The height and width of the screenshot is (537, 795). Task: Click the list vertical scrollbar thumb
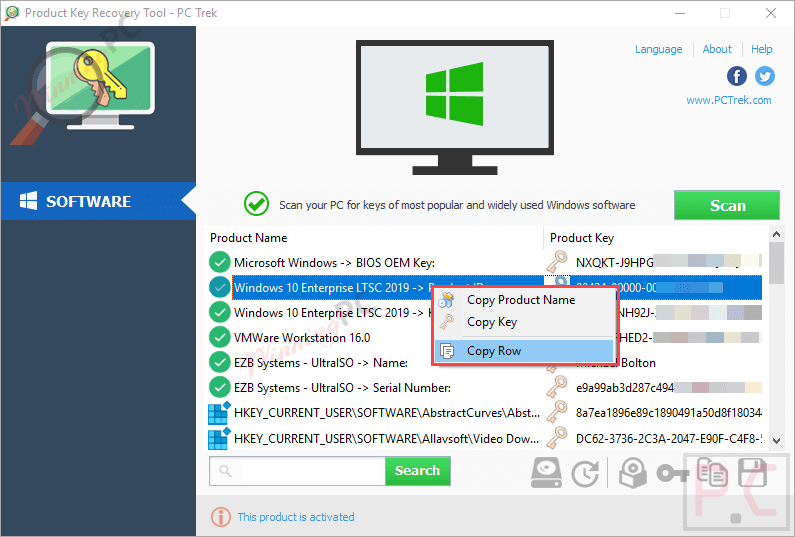776,263
